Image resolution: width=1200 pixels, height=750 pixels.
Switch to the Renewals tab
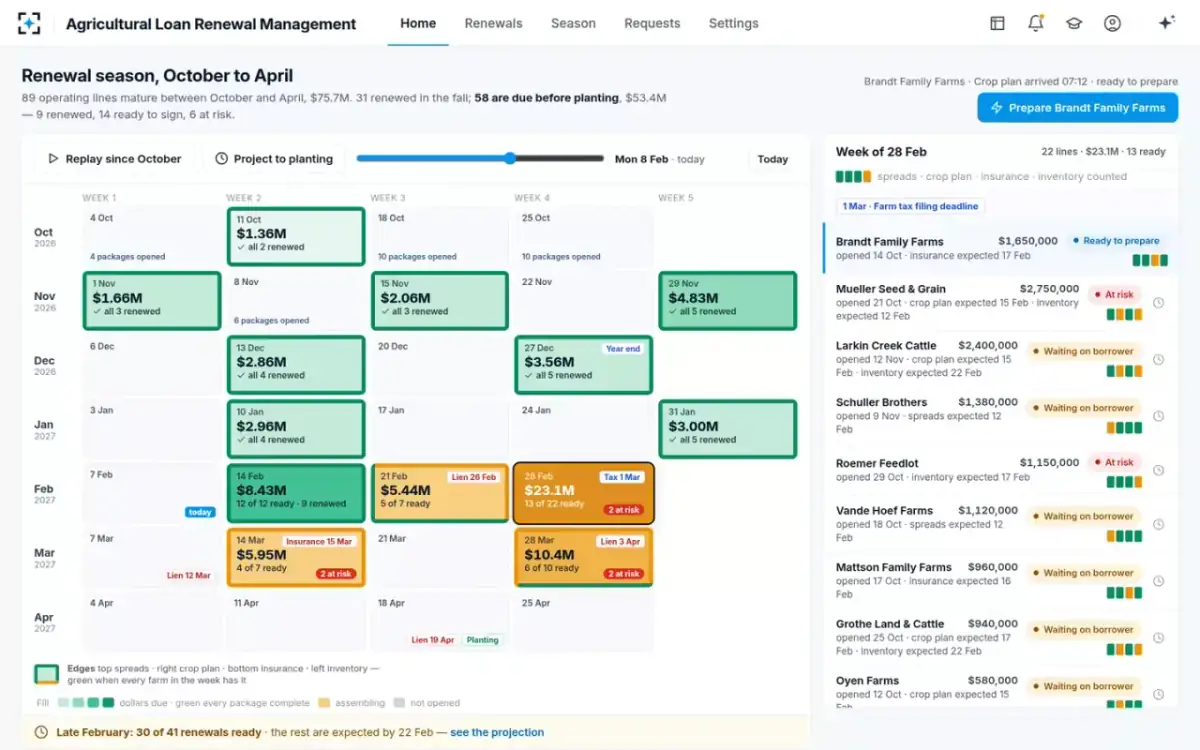pos(493,23)
